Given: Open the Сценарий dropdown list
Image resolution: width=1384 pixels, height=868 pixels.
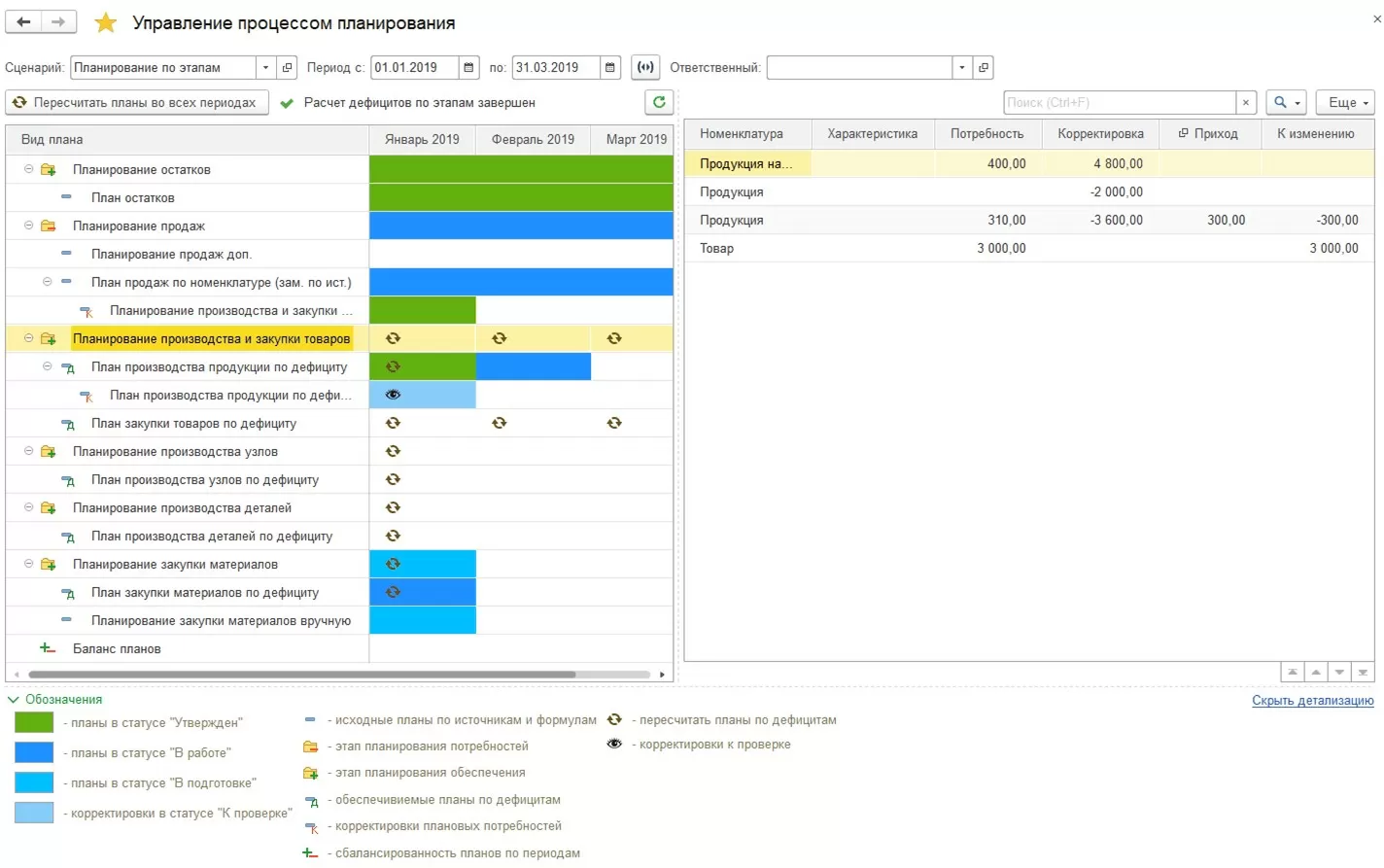Looking at the screenshot, I should 265,67.
